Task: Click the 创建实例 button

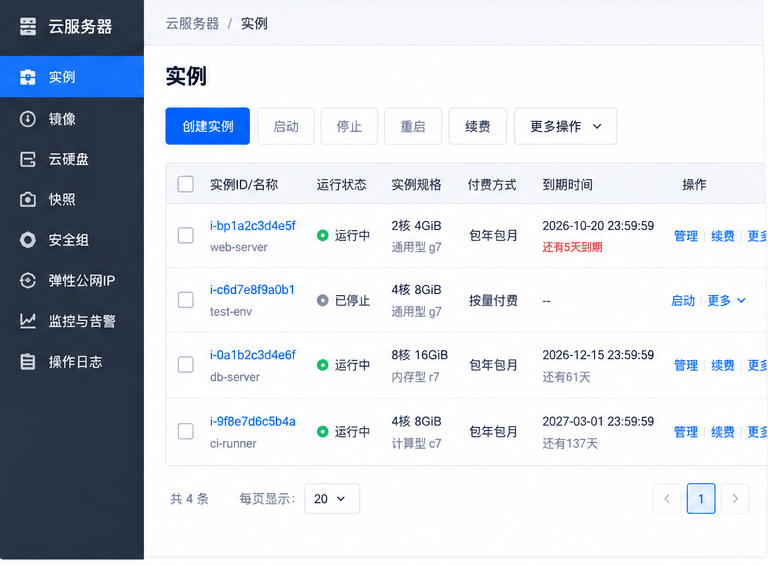Action: [x=208, y=126]
